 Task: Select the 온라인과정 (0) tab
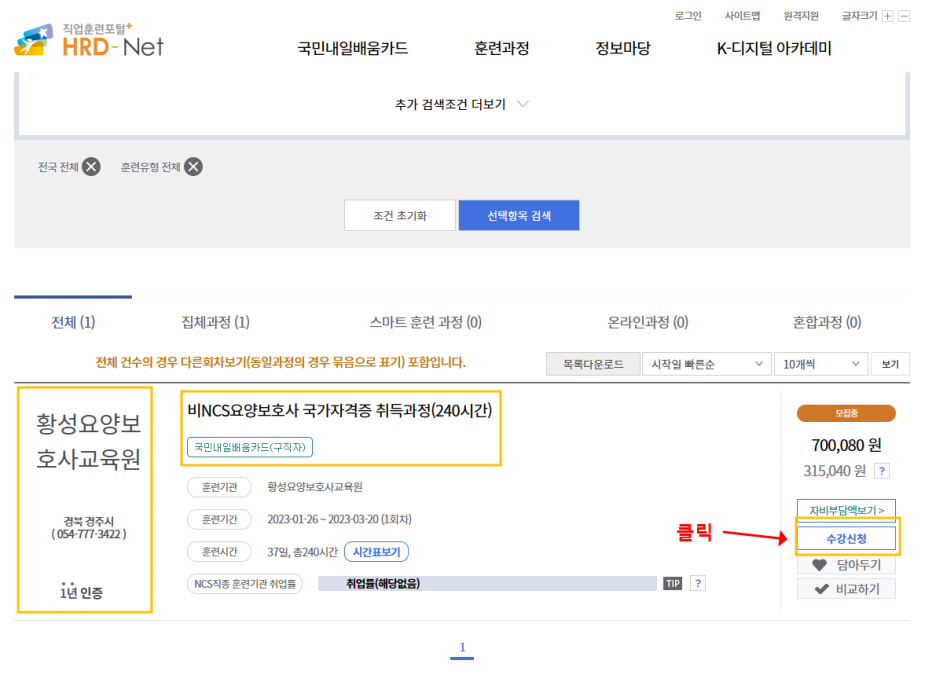tap(648, 322)
